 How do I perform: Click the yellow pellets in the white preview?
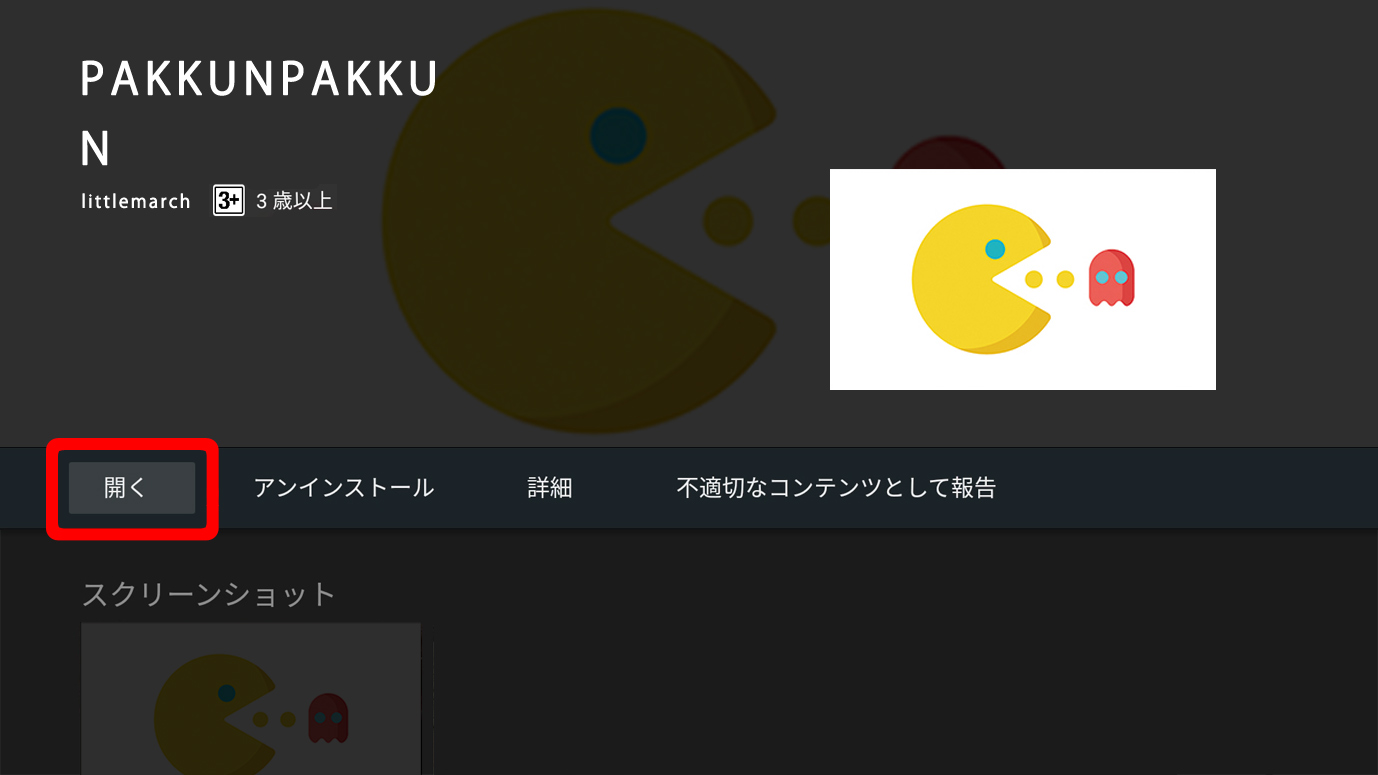point(1049,279)
